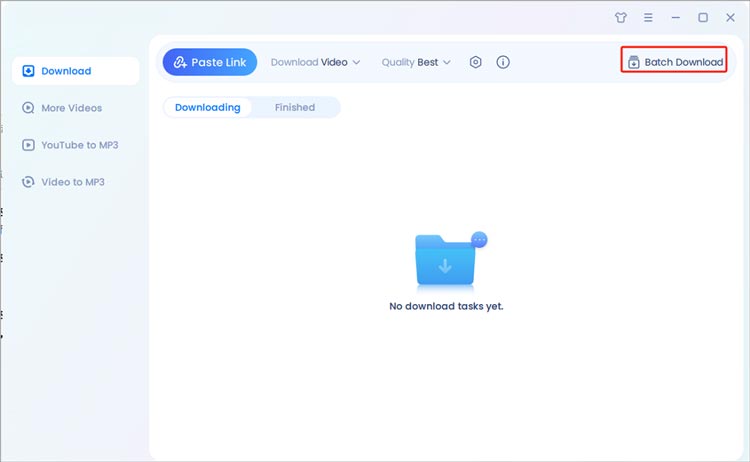Open the hamburger menu in title bar
Screen dimensions: 750x462
649,18
